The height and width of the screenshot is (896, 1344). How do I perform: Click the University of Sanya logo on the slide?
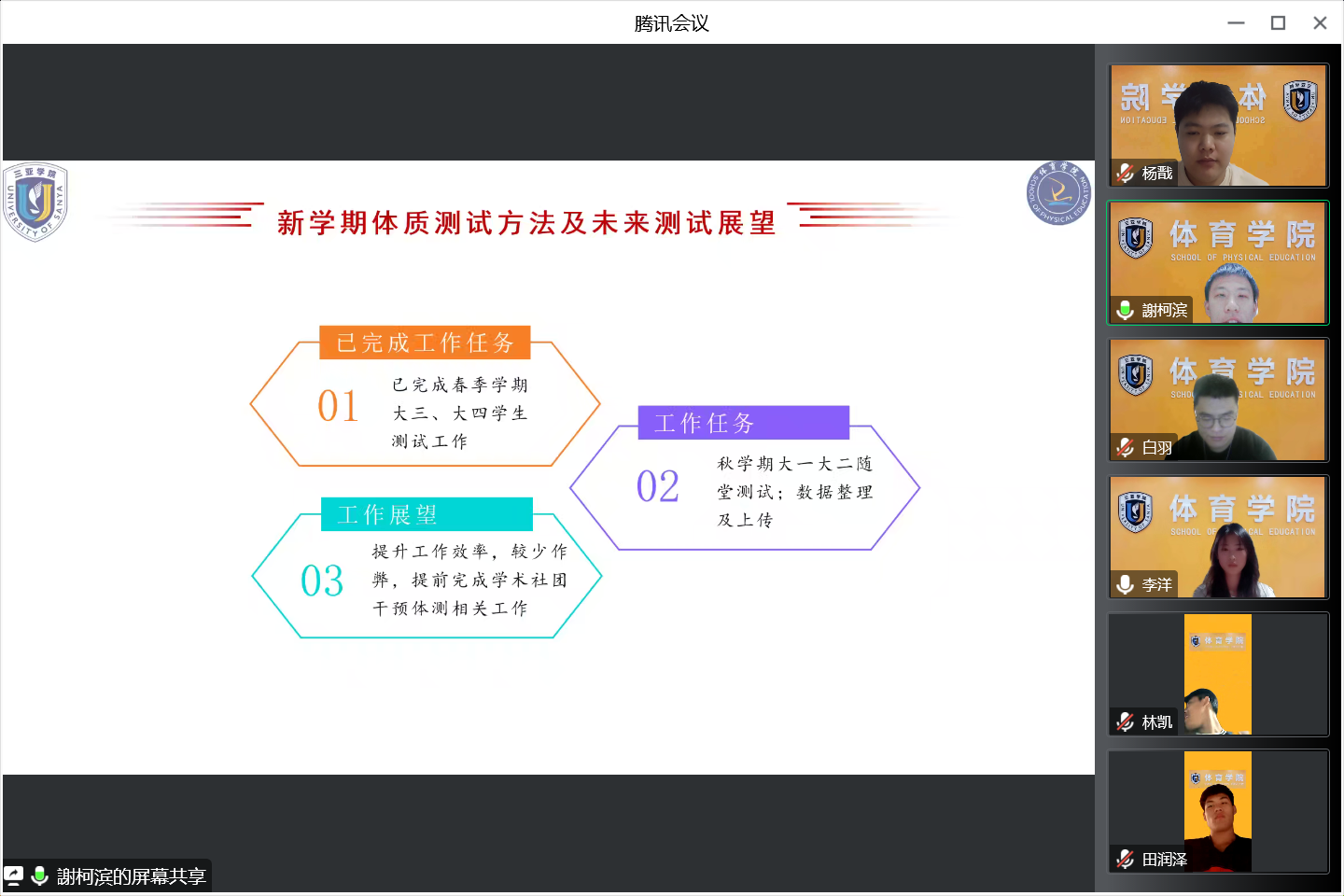click(36, 202)
